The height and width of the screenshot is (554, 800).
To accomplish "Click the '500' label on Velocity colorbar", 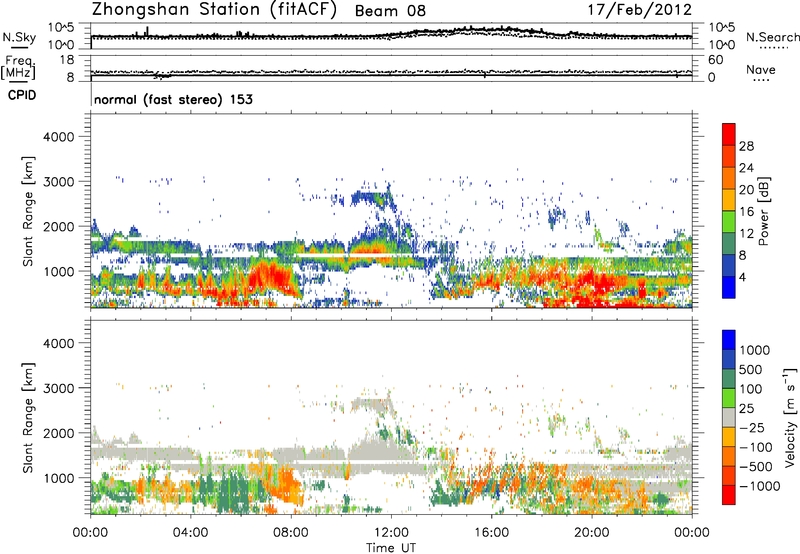I will [x=751, y=369].
